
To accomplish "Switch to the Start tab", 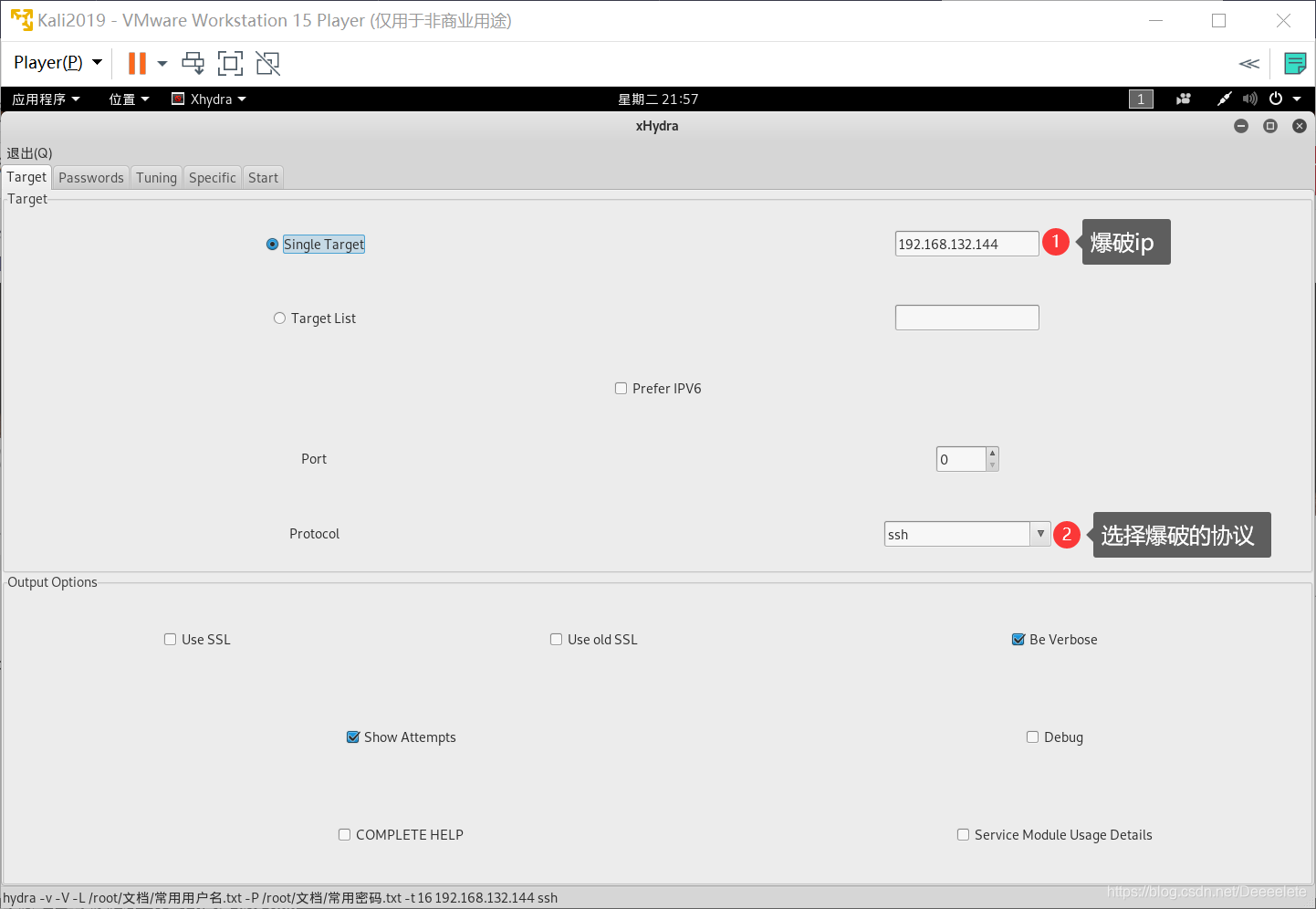I will click(x=263, y=178).
